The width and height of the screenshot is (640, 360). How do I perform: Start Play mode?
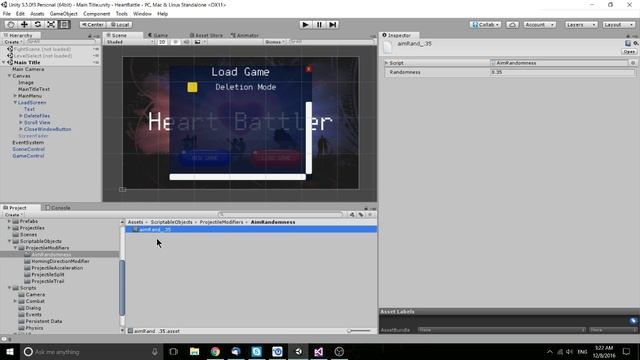coord(305,24)
